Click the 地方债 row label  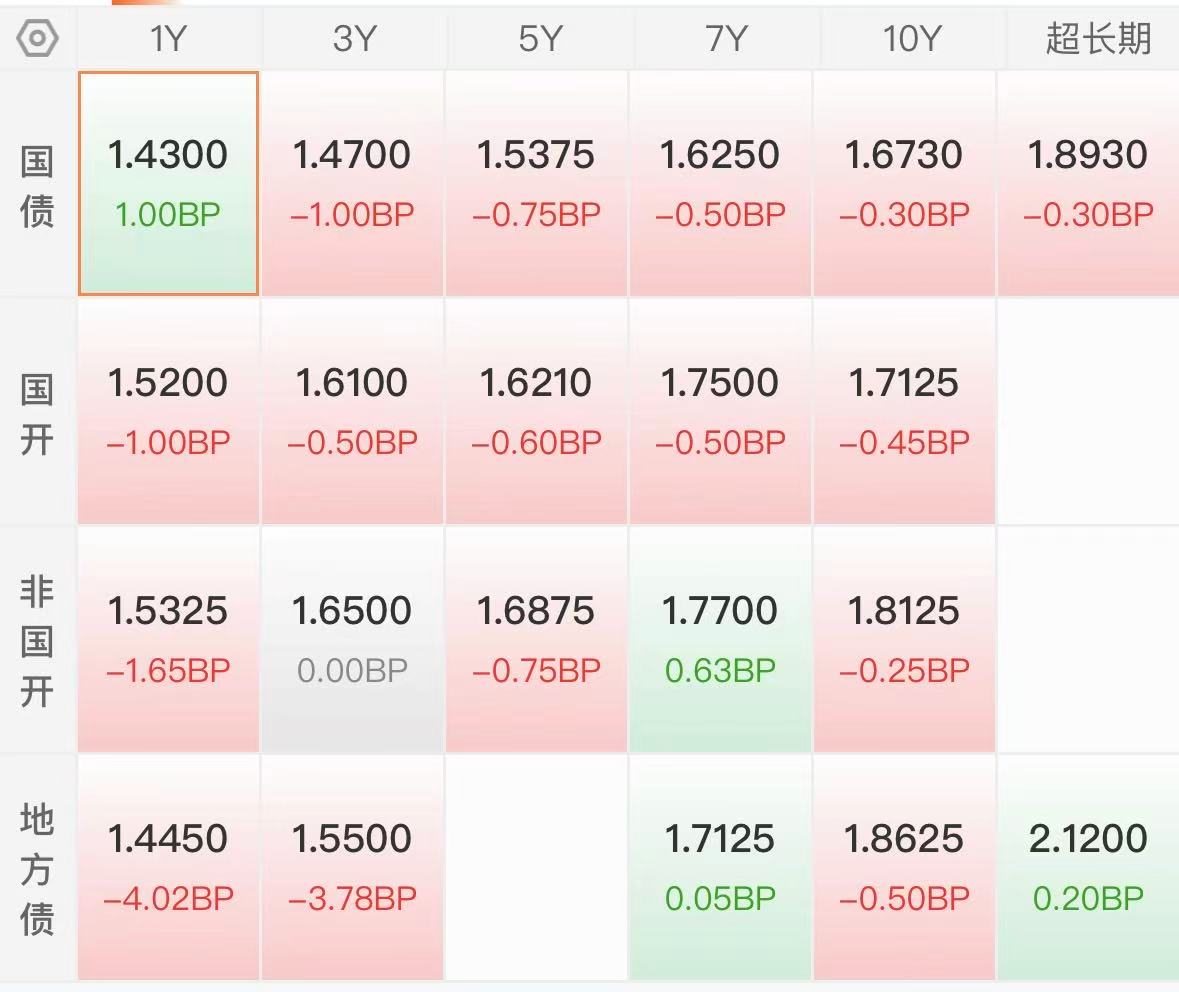[37, 869]
